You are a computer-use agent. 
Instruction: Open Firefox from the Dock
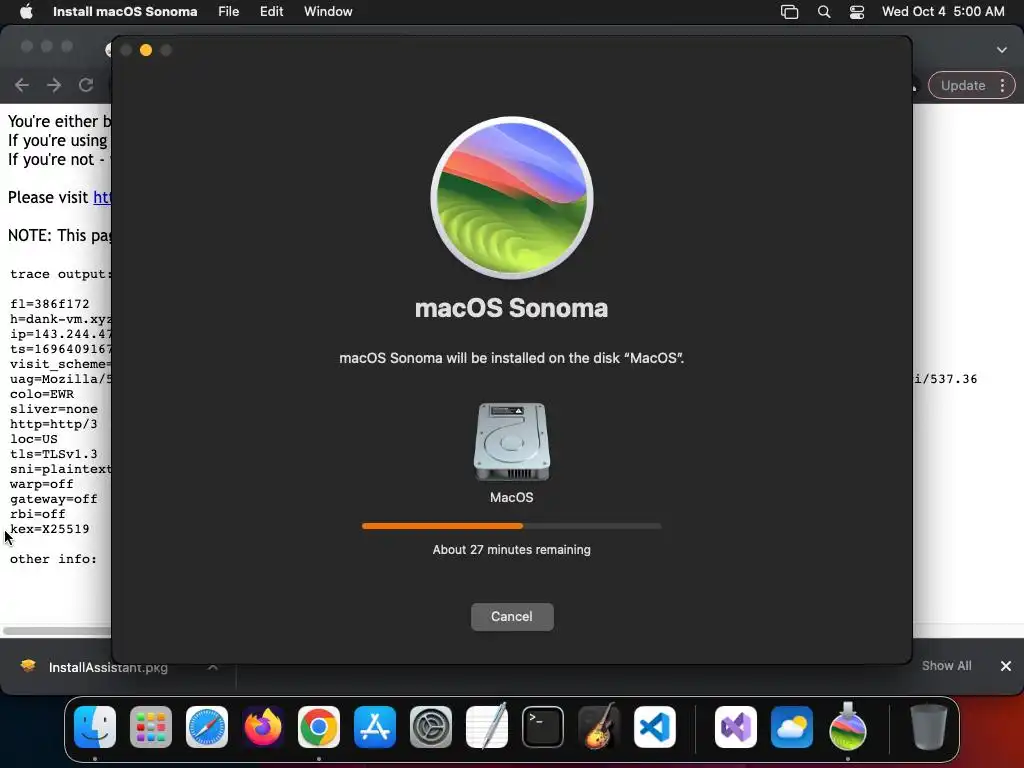(263, 727)
